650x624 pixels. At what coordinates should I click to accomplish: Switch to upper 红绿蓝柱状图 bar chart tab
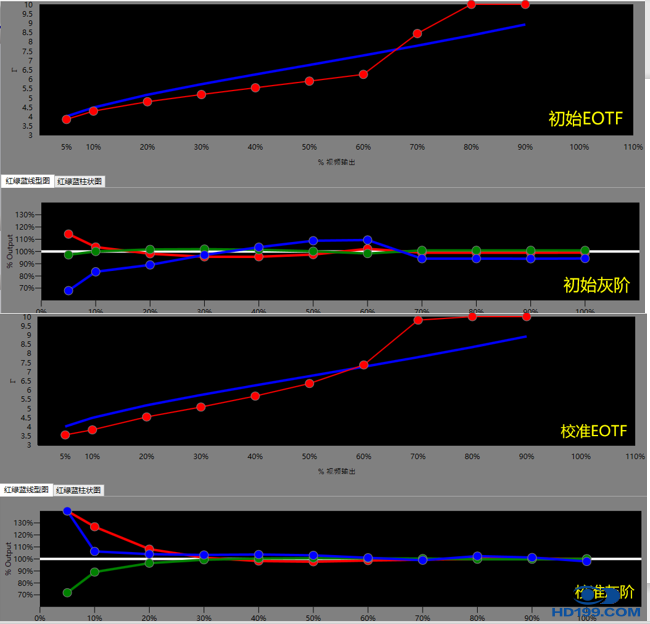tap(80, 181)
